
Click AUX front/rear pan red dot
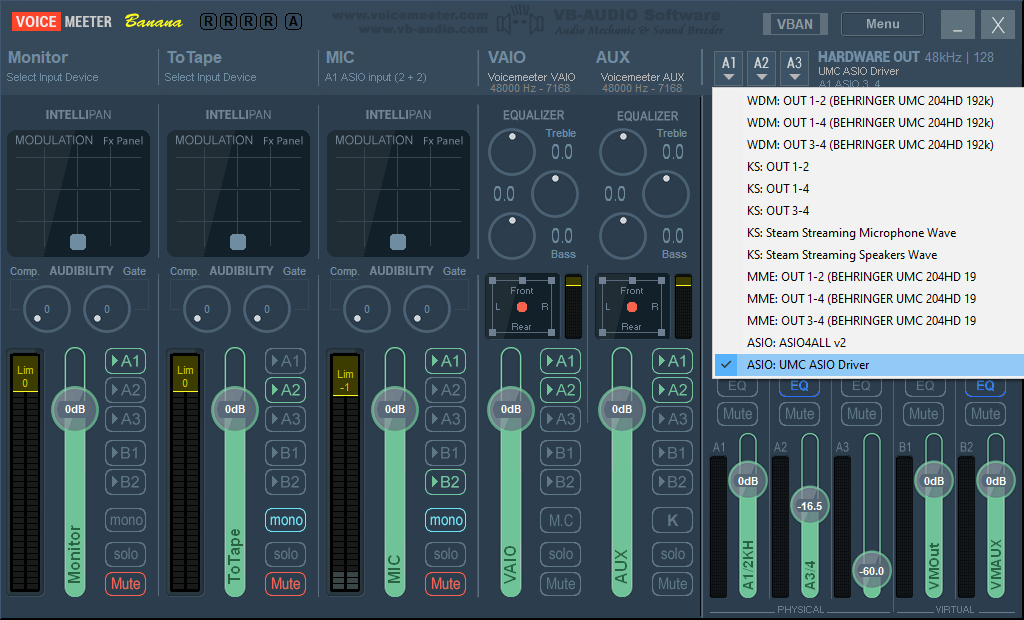point(632,307)
